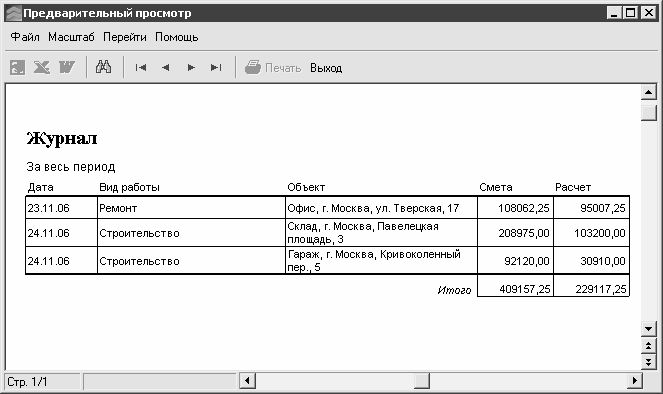Click the Печать button label
663x394 pixels.
283,68
